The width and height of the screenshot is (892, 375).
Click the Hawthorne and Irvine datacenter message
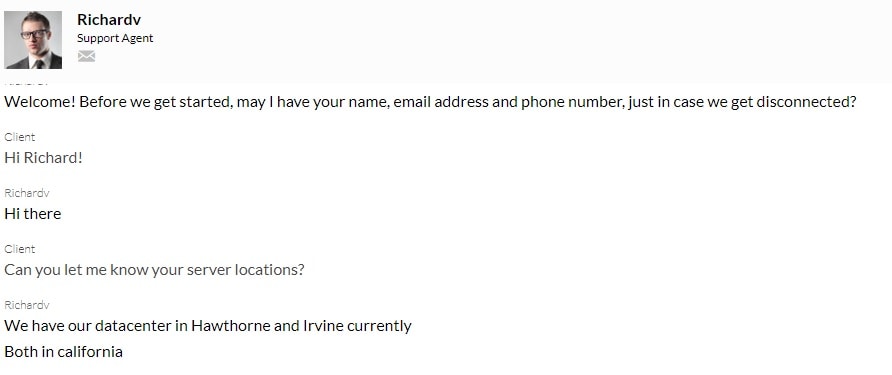point(208,326)
